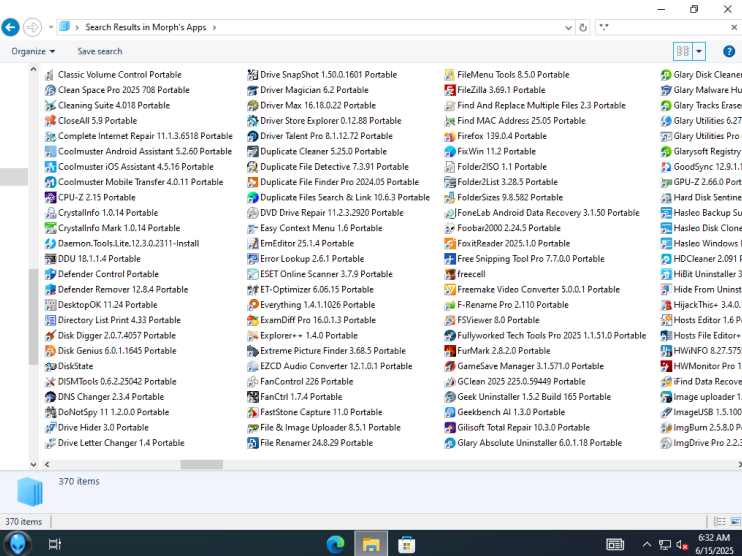Switch to large icons view in status bar
742x556 pixels.
(x=735, y=521)
